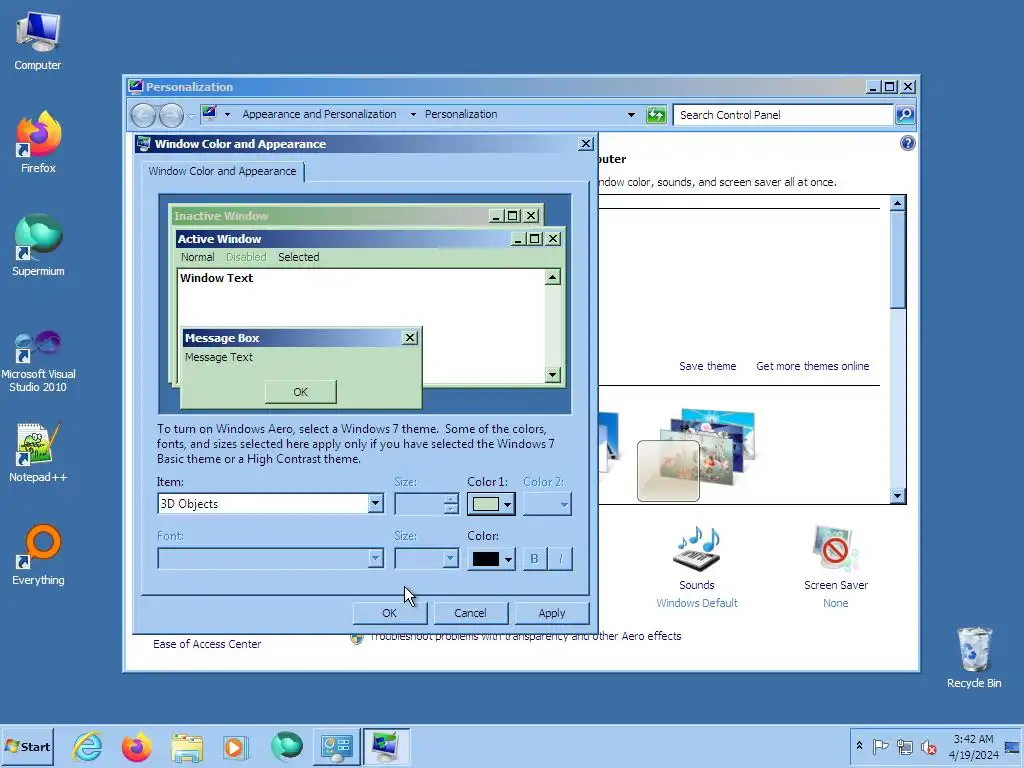The width and height of the screenshot is (1024, 768).
Task: Open the Sounds settings icon
Action: pos(697,547)
